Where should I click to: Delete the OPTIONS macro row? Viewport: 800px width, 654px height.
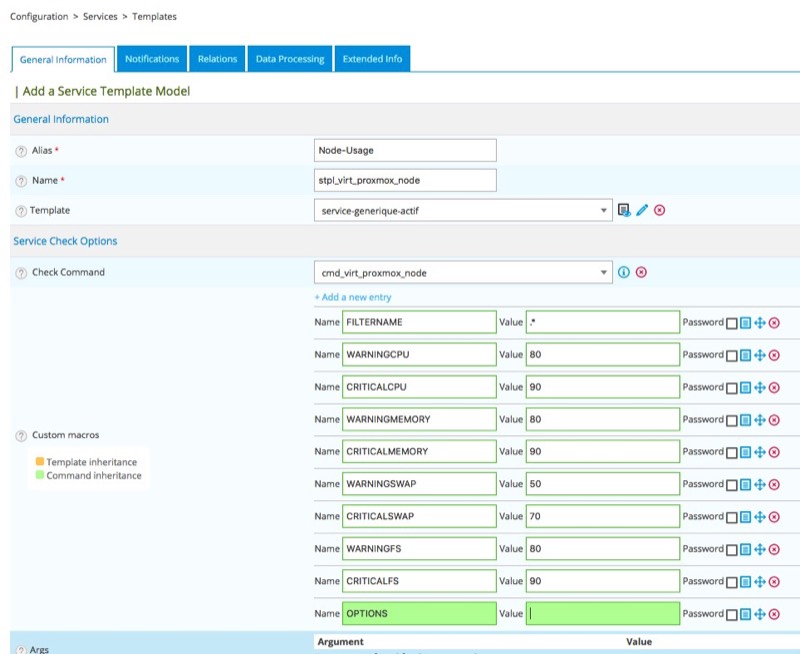(774, 614)
